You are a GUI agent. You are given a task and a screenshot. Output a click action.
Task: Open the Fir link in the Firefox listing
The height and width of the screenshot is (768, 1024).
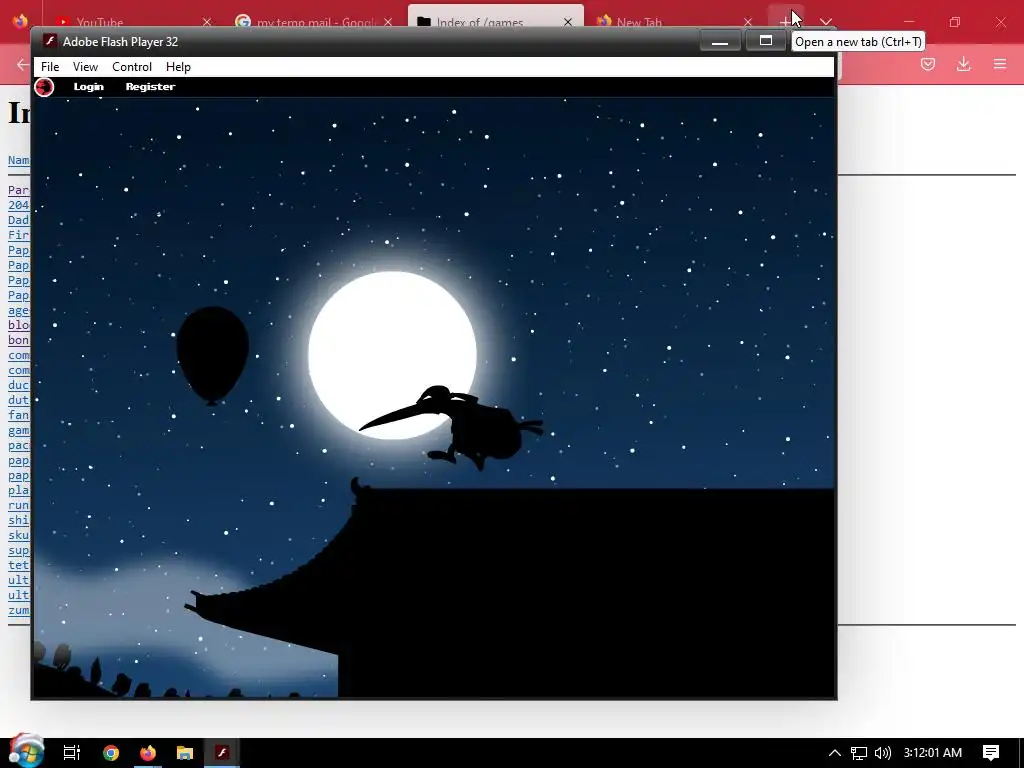[x=18, y=235]
